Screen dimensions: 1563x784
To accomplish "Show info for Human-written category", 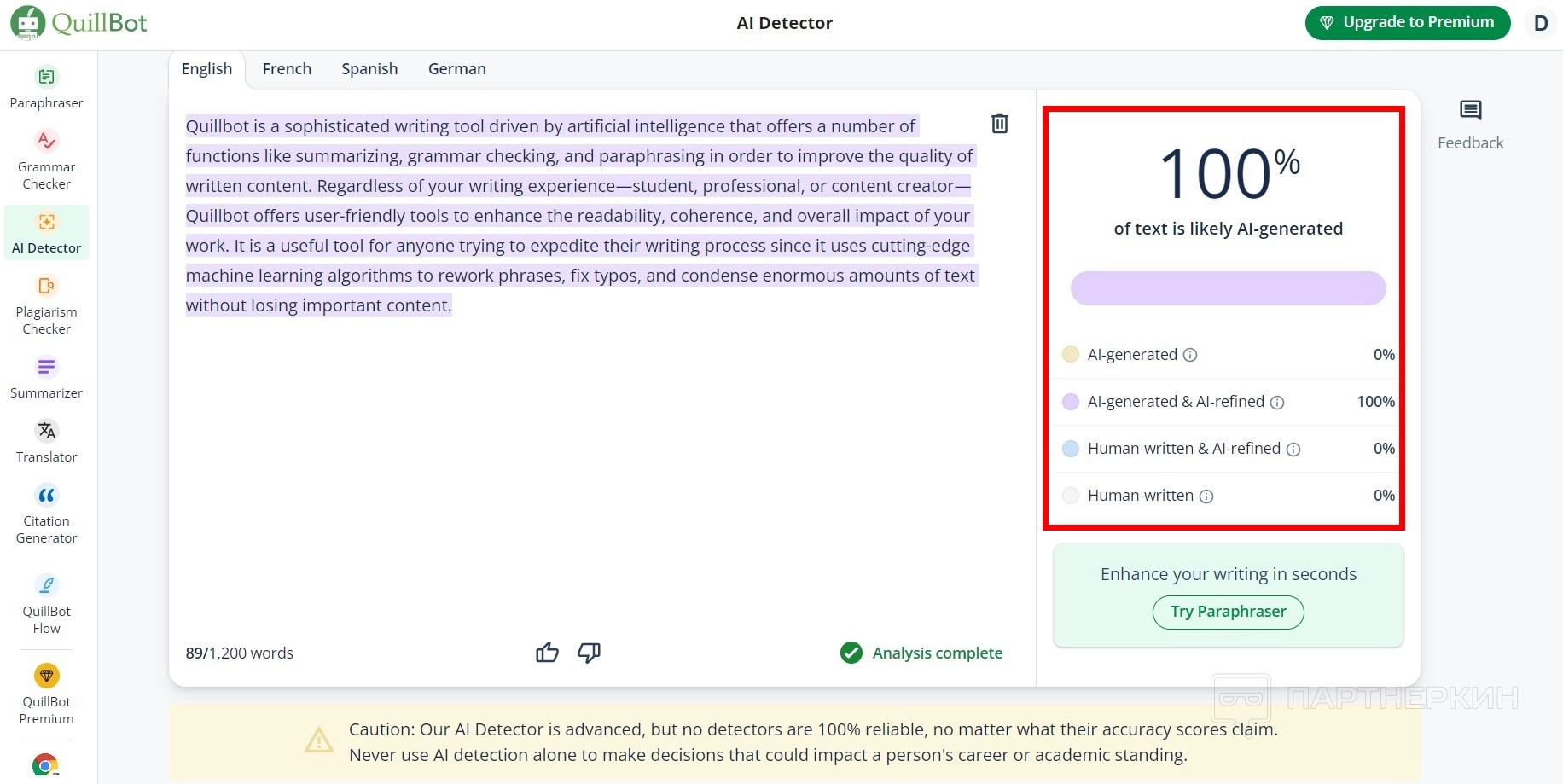I will 1206,497.
